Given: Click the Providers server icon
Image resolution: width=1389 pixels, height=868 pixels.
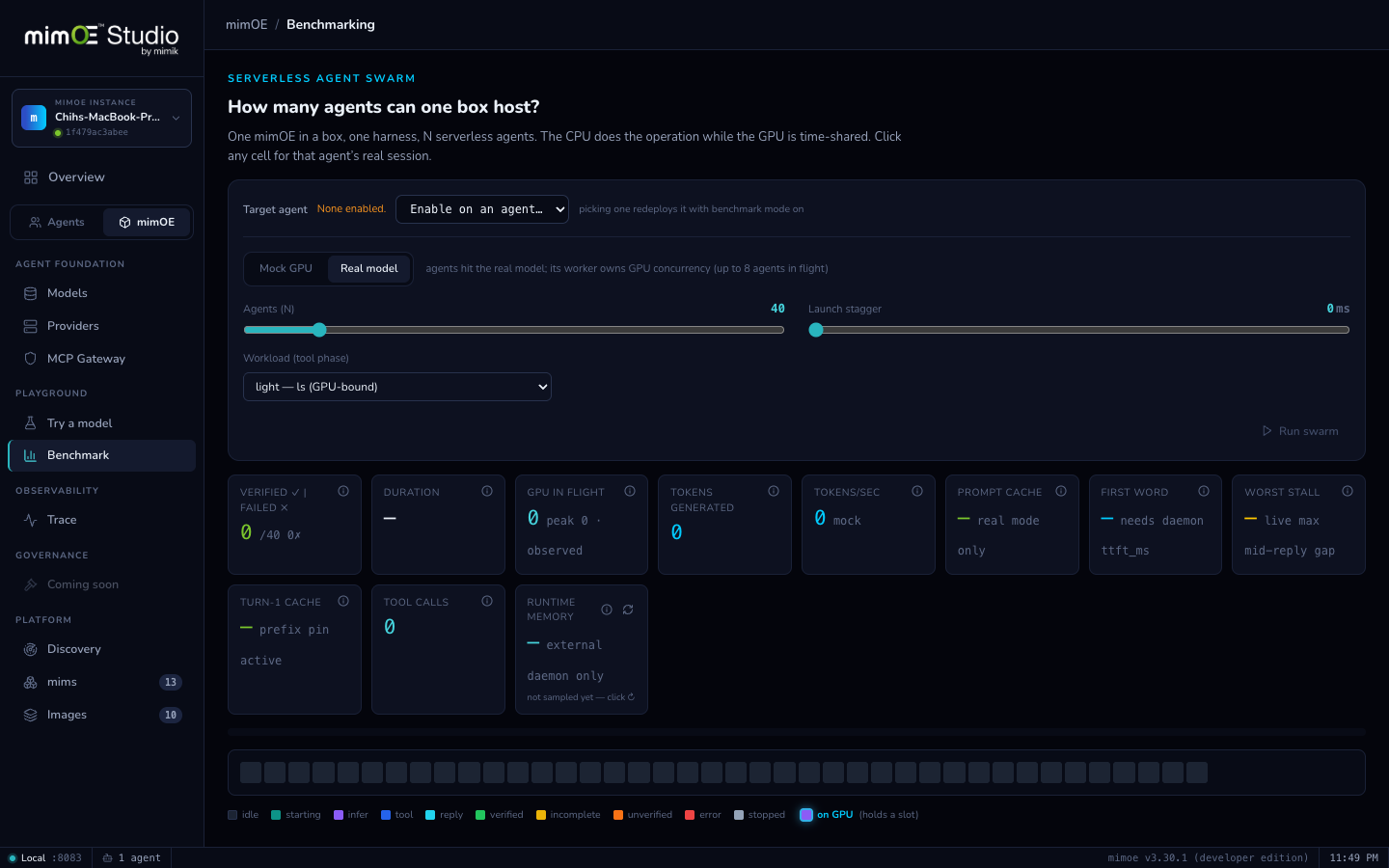Looking at the screenshot, I should point(31,326).
